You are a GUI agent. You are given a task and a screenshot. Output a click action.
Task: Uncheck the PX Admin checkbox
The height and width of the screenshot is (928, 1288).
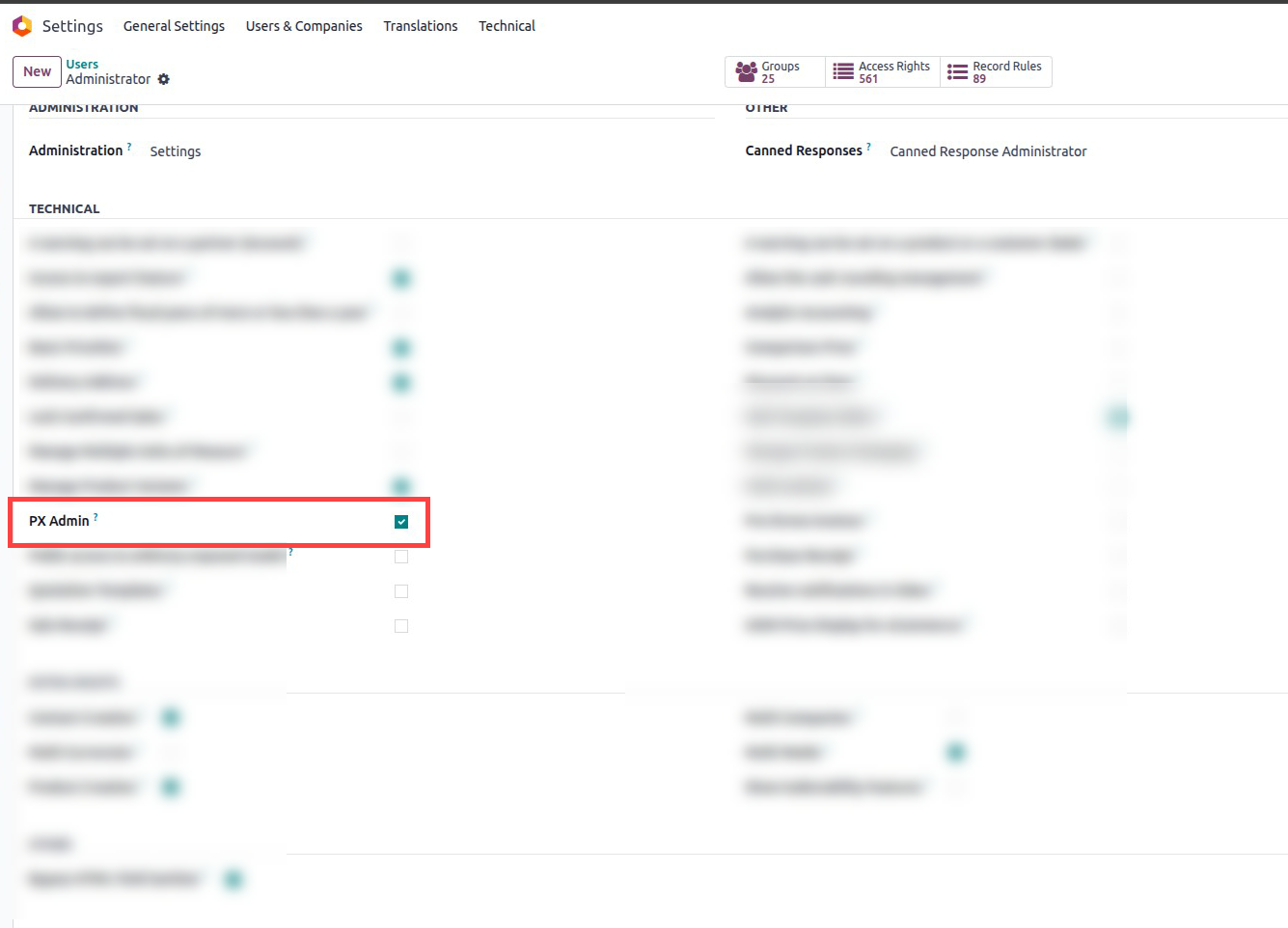pyautogui.click(x=401, y=522)
